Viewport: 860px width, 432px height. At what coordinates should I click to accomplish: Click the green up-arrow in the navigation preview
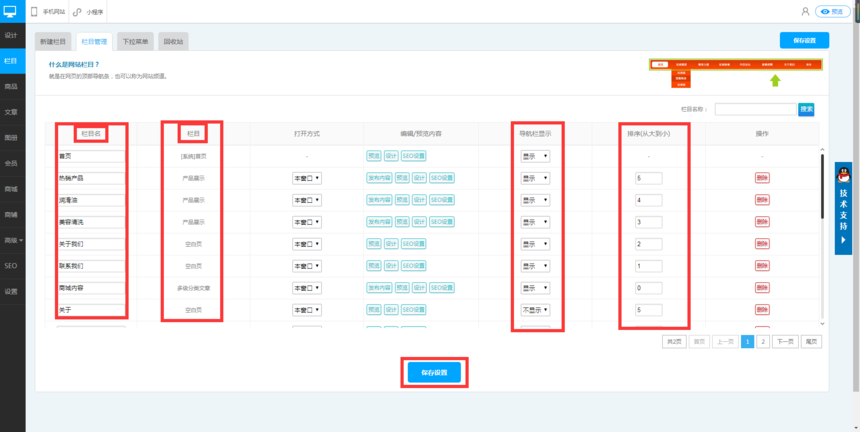(773, 80)
